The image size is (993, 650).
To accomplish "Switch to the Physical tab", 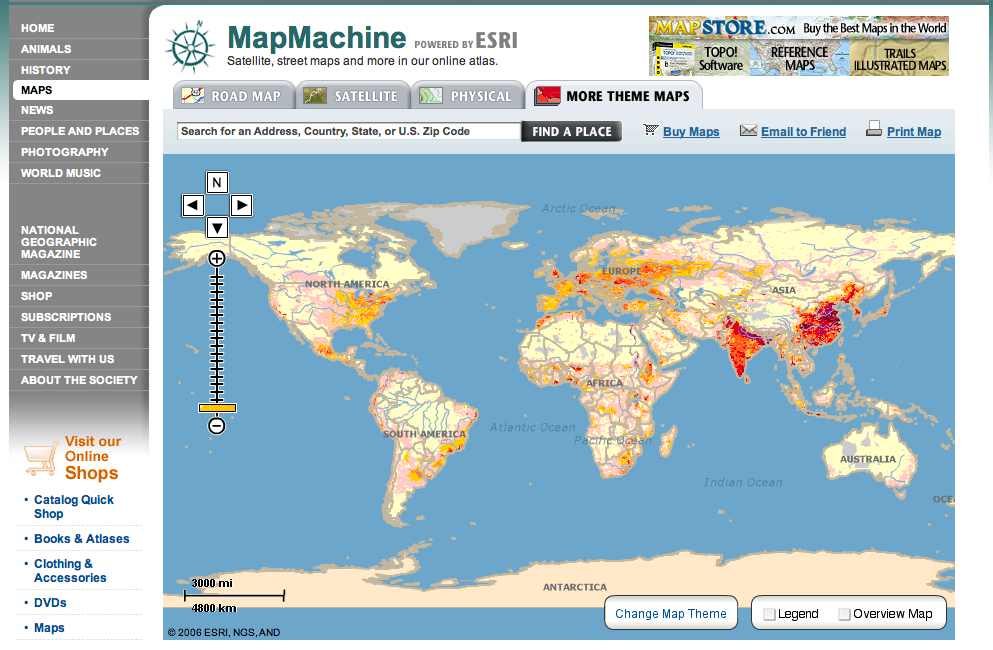I will 468,96.
